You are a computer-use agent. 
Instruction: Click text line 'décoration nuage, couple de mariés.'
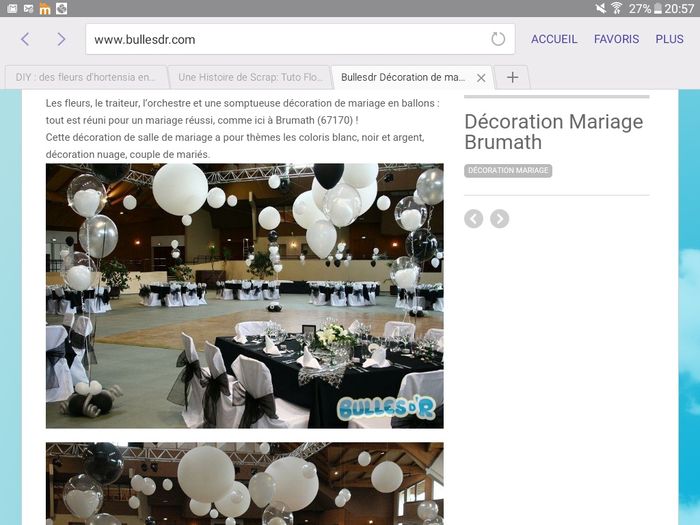tap(128, 154)
